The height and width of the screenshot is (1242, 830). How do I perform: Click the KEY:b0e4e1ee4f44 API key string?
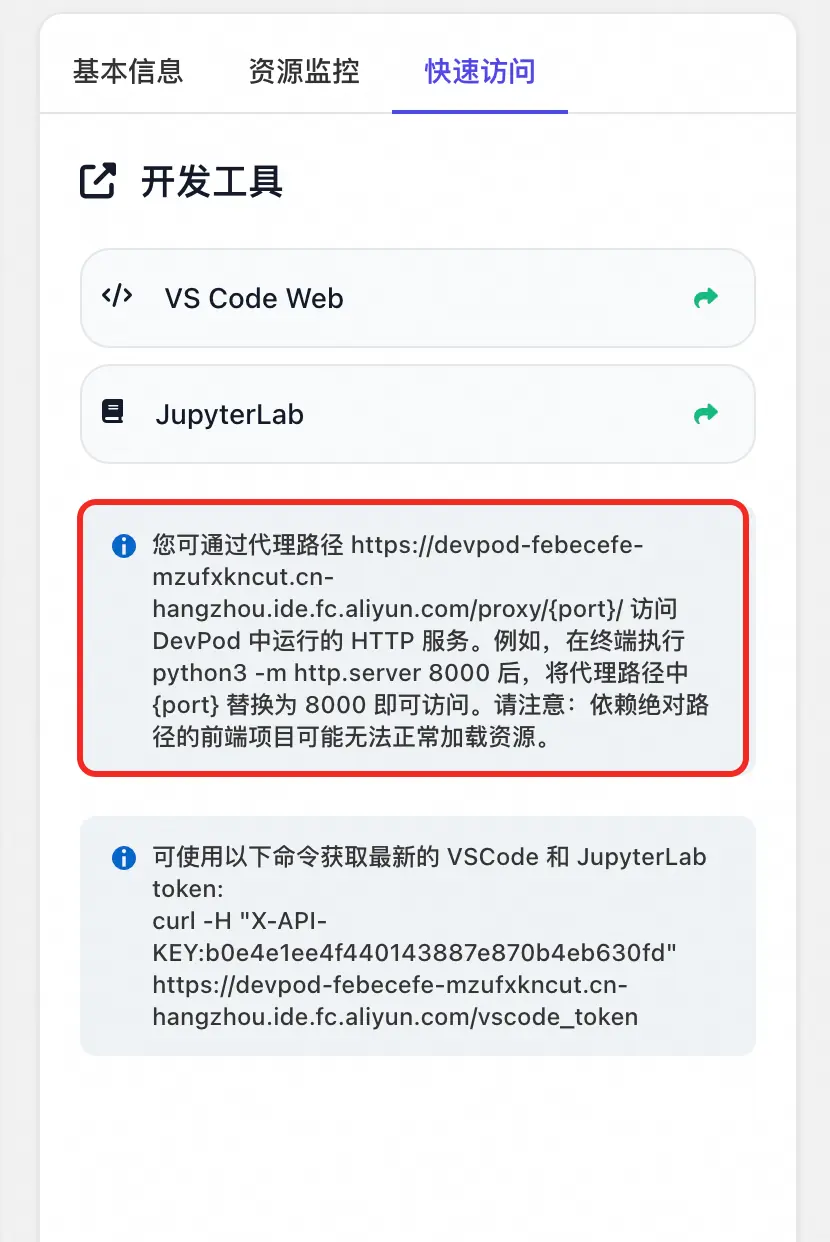(415, 953)
